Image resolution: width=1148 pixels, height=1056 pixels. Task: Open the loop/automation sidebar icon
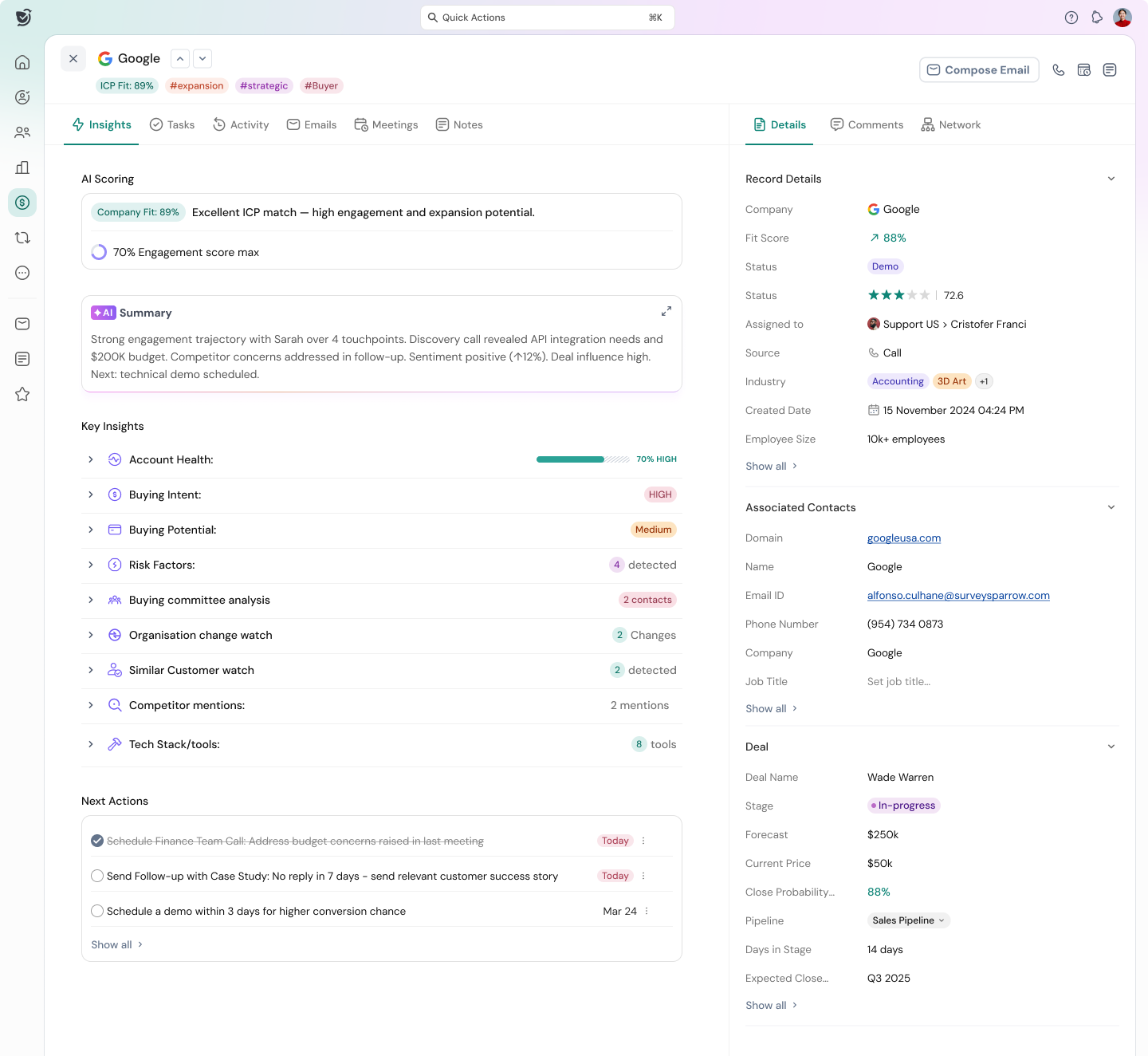click(x=22, y=238)
